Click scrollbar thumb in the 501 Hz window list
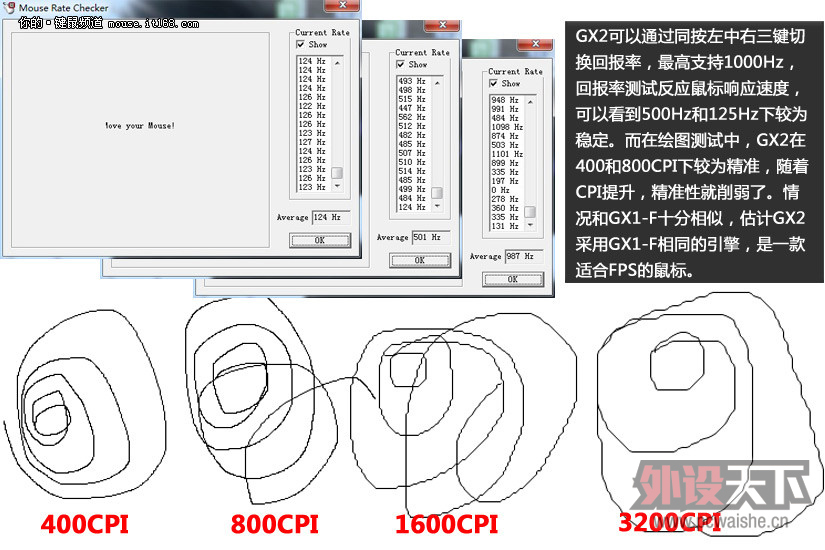 [437, 193]
